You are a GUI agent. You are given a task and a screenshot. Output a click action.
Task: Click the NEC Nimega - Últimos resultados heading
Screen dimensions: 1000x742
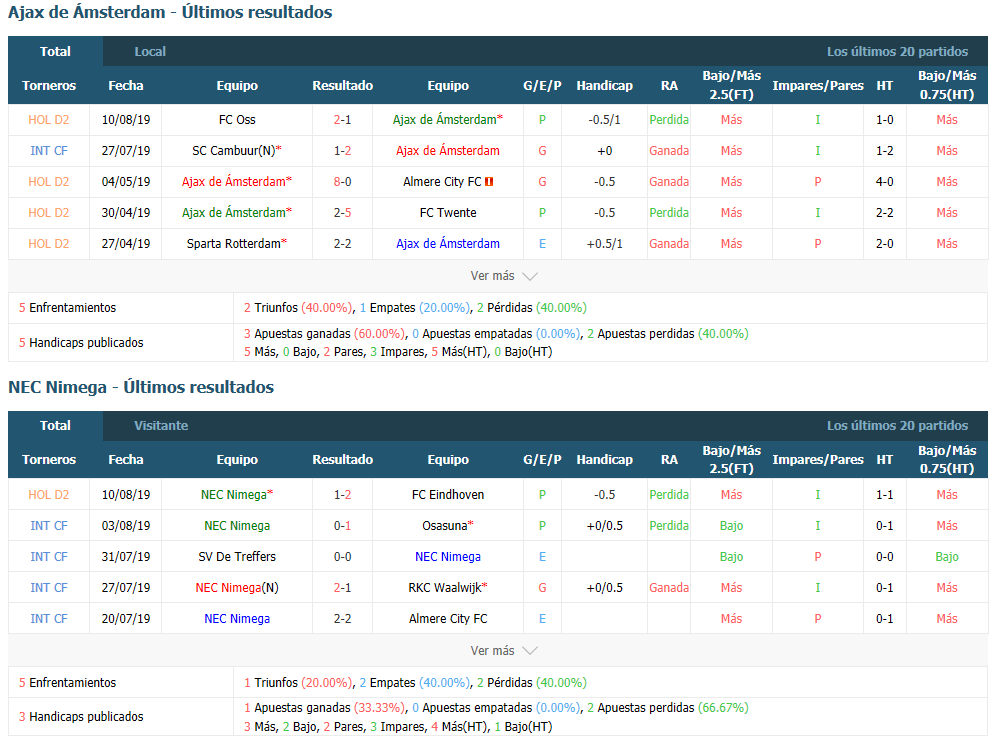pos(141,387)
